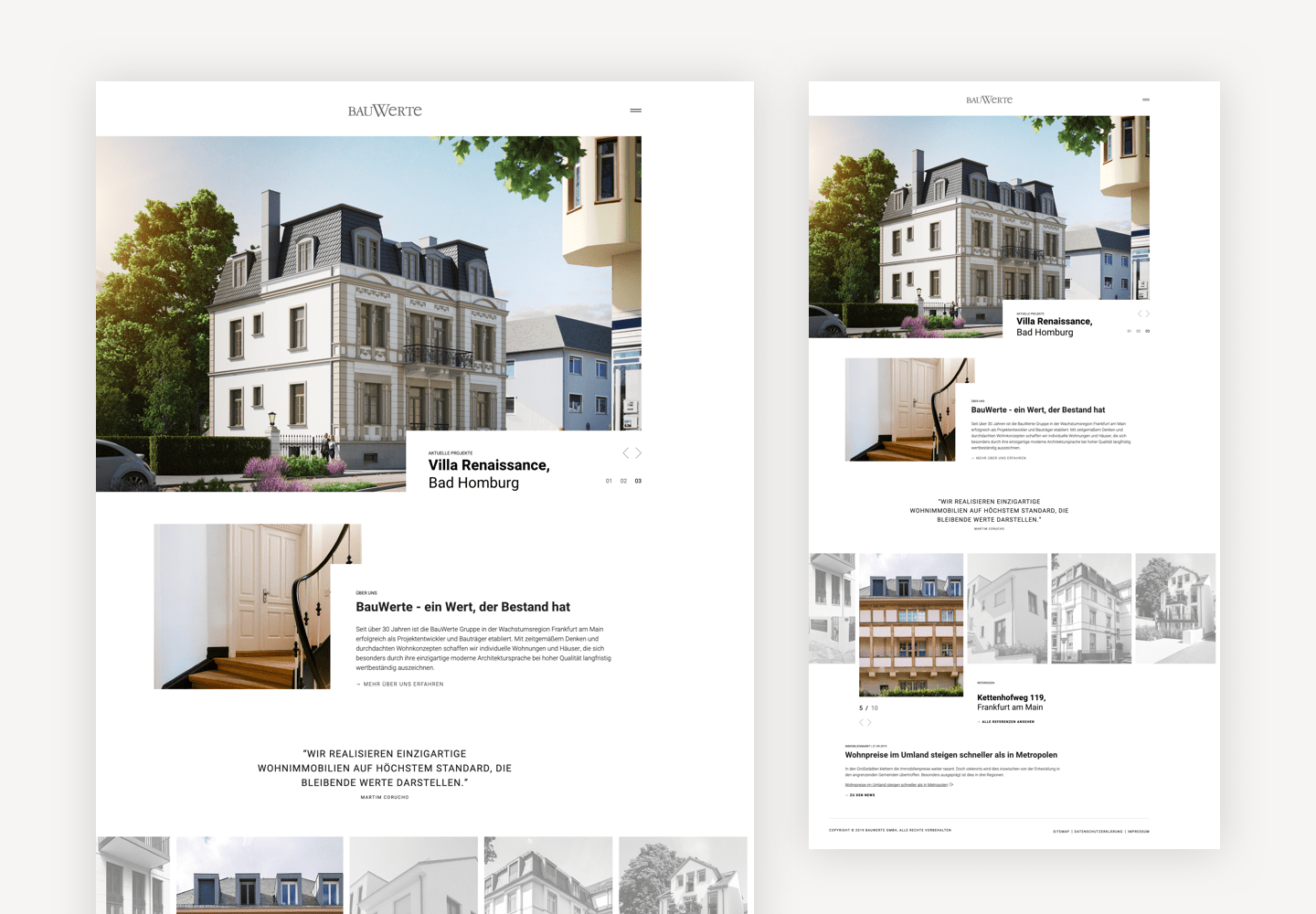
Task: Click 'Martim Corucho' name on left page
Action: tap(385, 797)
